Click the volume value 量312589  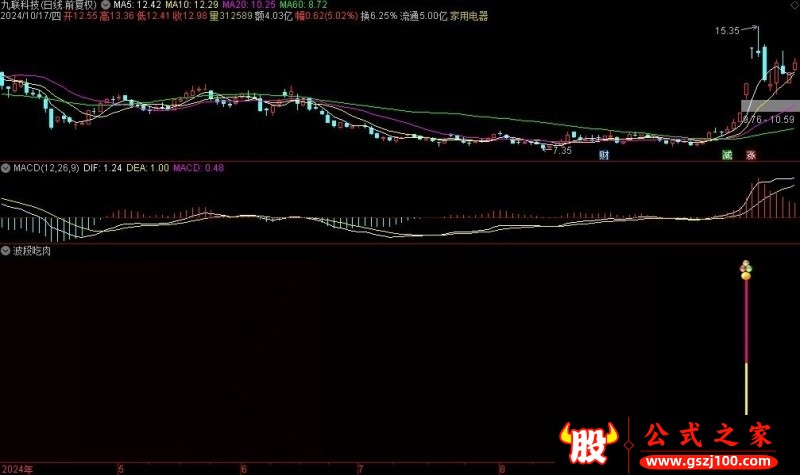(x=231, y=16)
